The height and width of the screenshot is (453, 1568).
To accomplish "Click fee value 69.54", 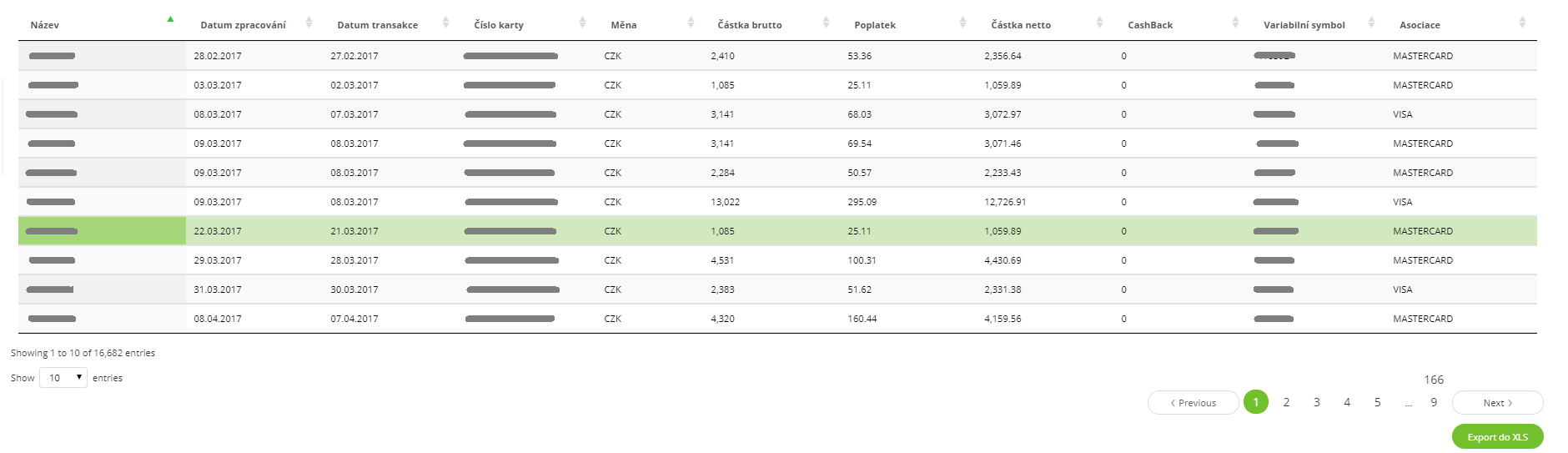I will [859, 143].
